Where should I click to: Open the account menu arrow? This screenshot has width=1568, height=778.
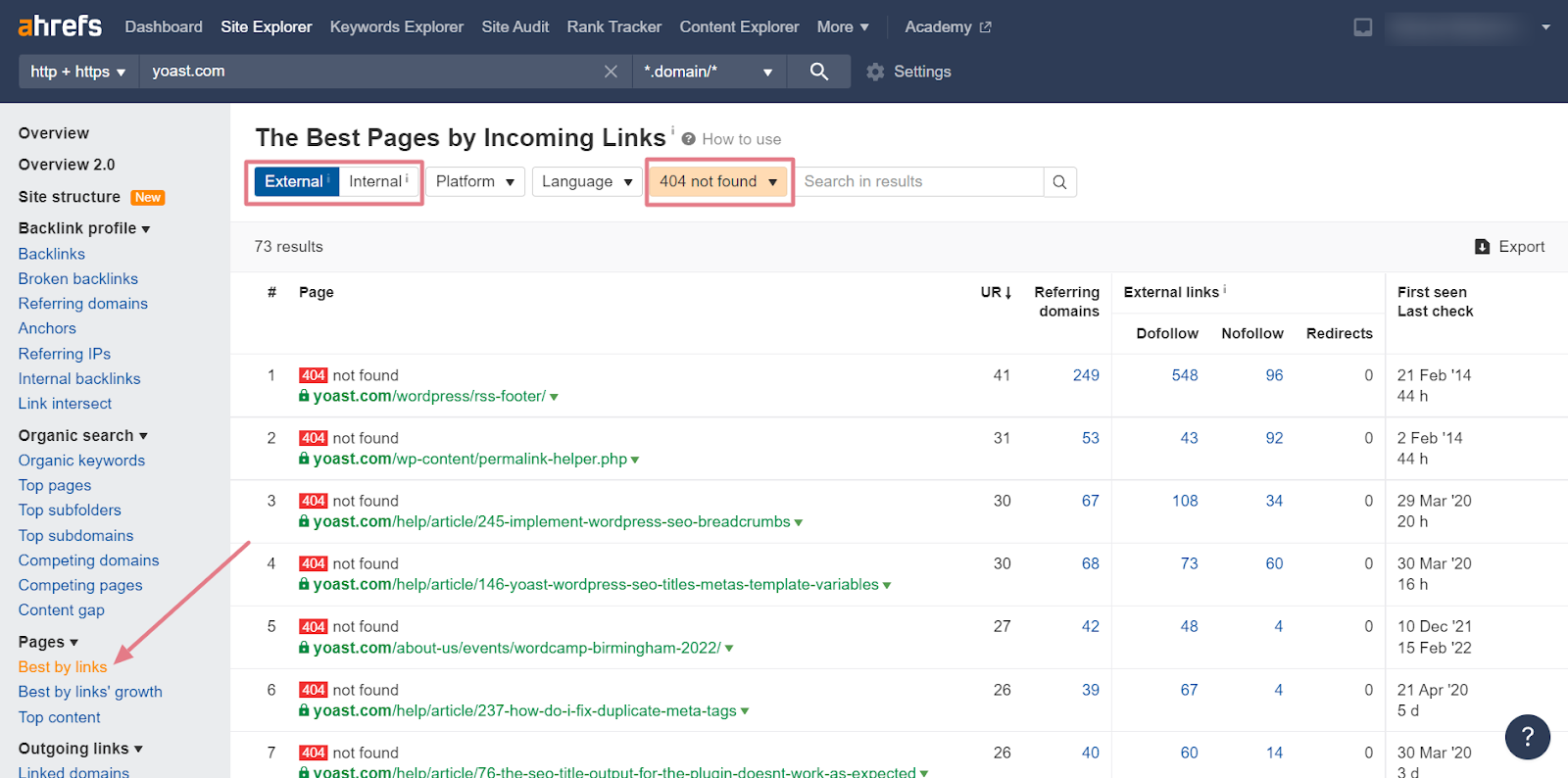[x=1545, y=27]
